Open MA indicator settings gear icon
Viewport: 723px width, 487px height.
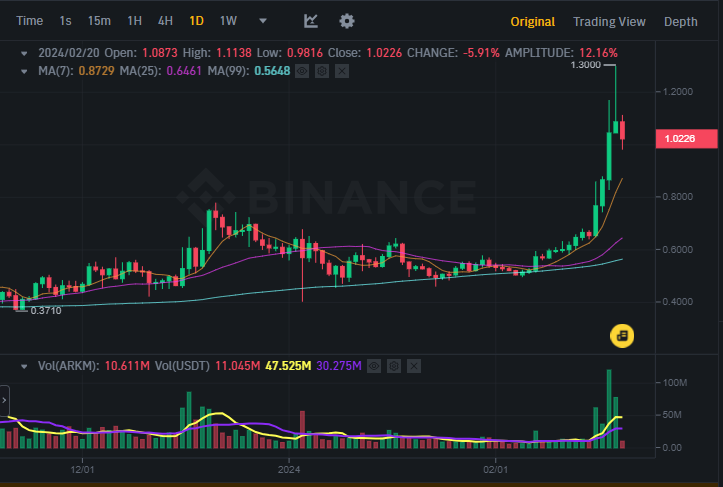(322, 71)
